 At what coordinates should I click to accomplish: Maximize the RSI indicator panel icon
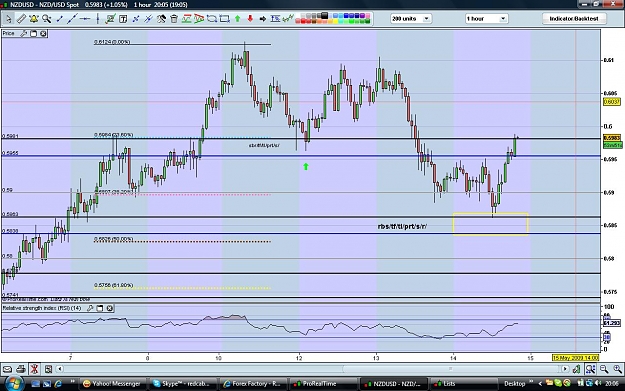click(x=100, y=308)
